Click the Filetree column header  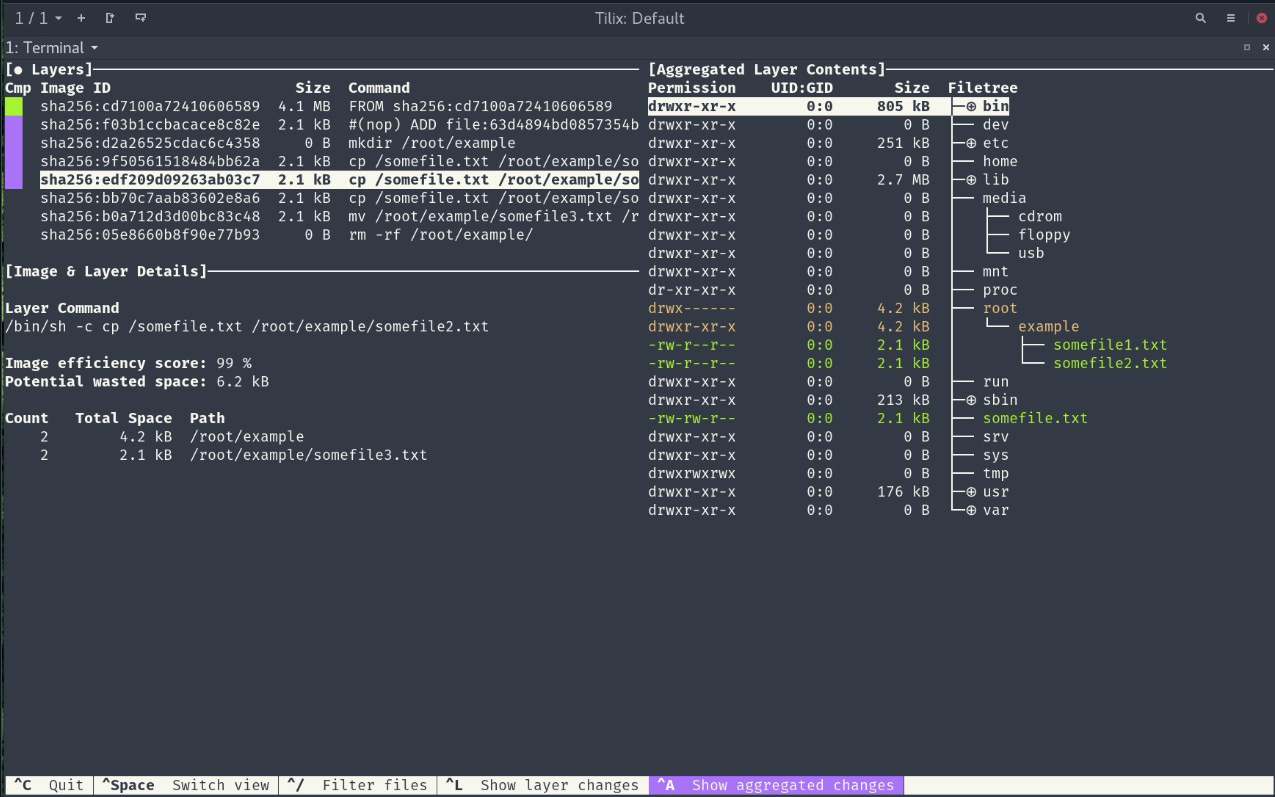982,88
